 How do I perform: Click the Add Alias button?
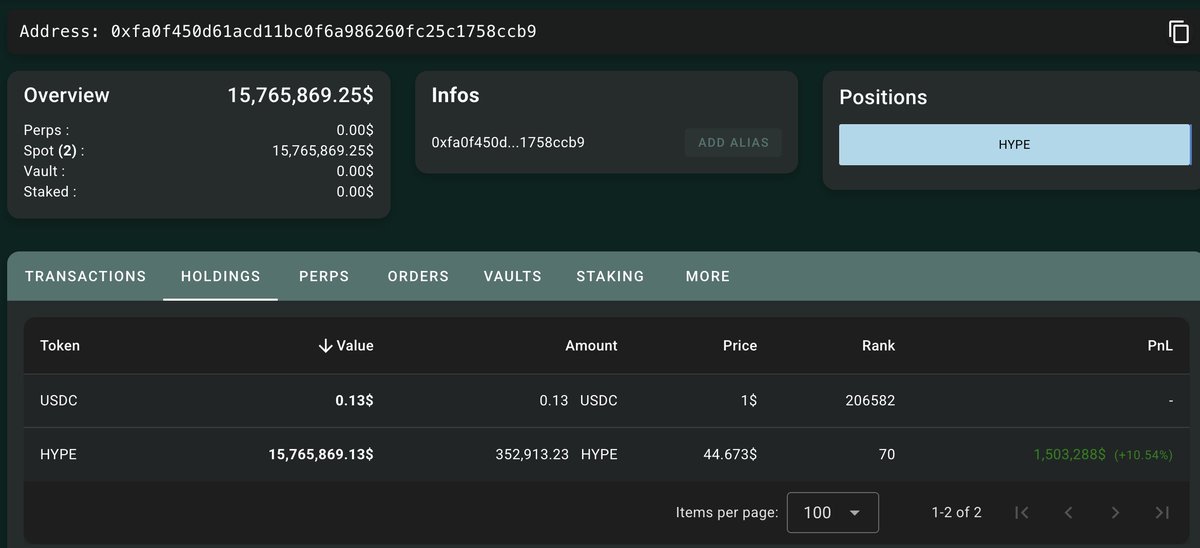[733, 142]
